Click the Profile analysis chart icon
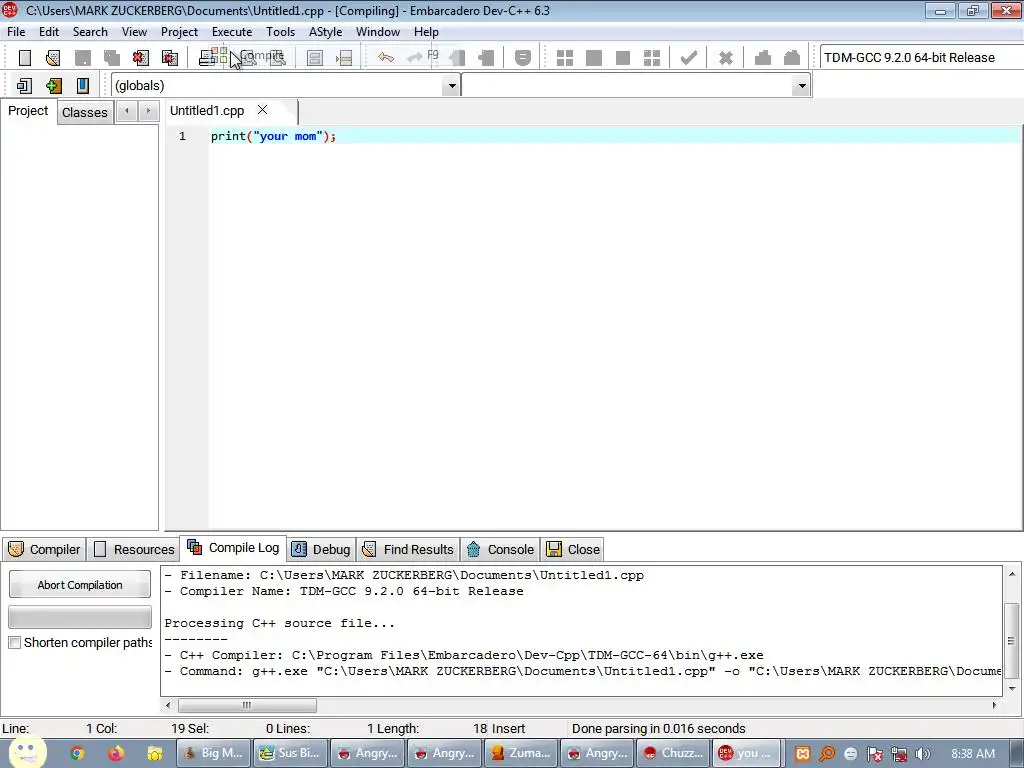The width and height of the screenshot is (1024, 768). [763, 58]
